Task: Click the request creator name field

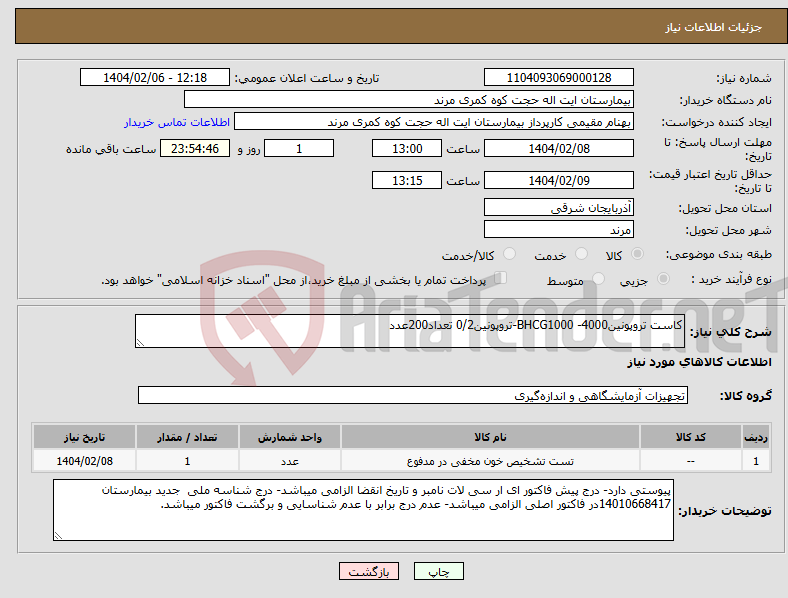Action: (434, 122)
